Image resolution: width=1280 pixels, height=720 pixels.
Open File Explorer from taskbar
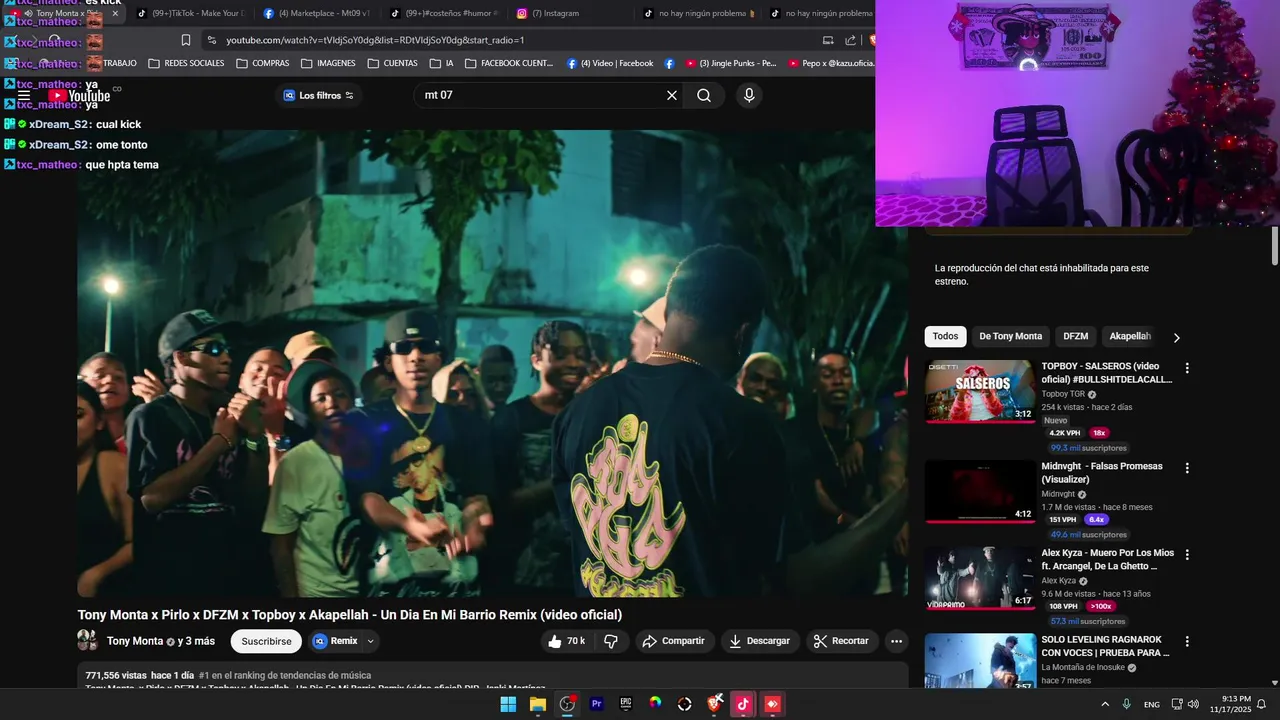point(538,704)
